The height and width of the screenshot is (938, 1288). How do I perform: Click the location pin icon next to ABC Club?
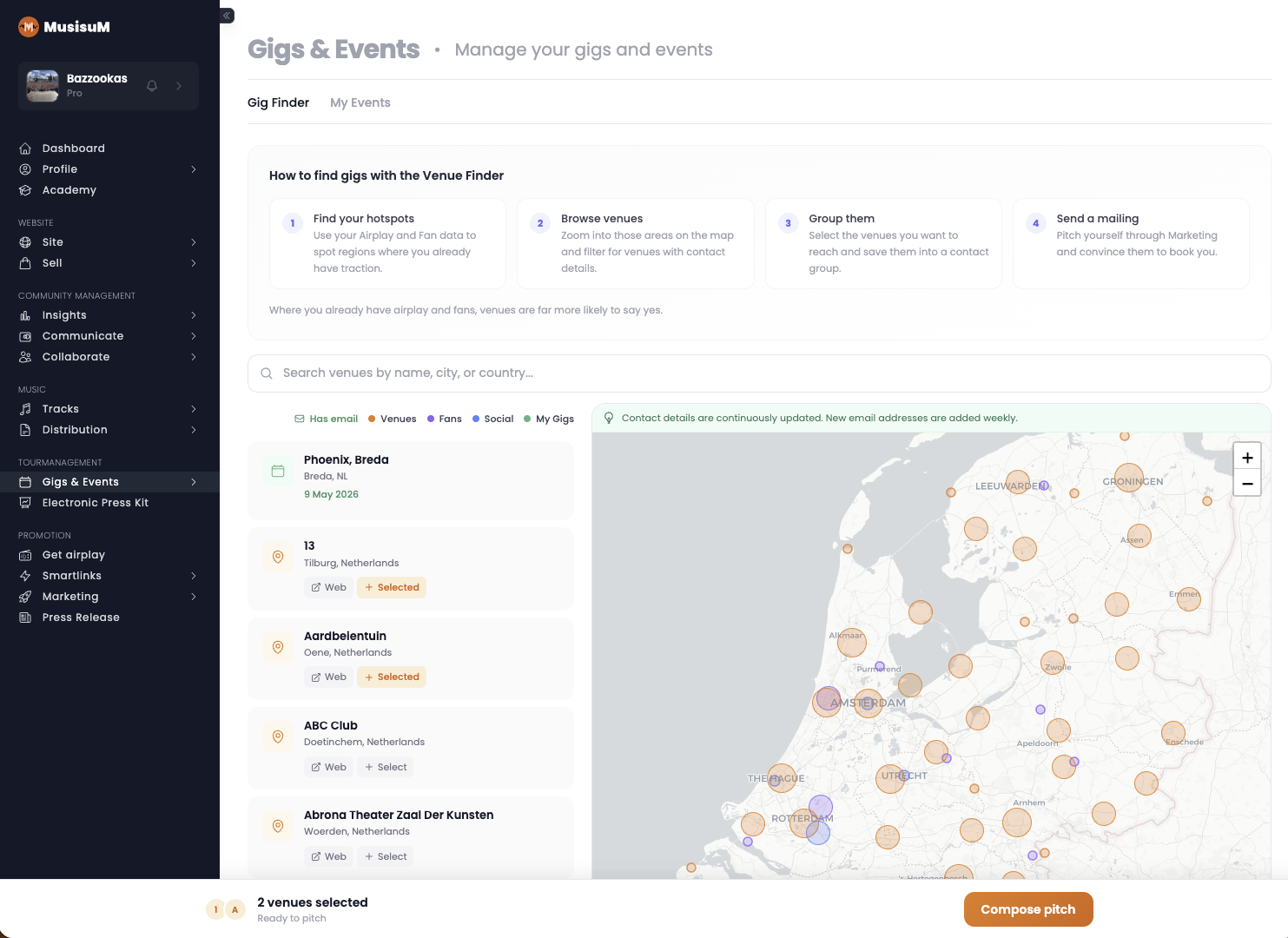tap(278, 736)
